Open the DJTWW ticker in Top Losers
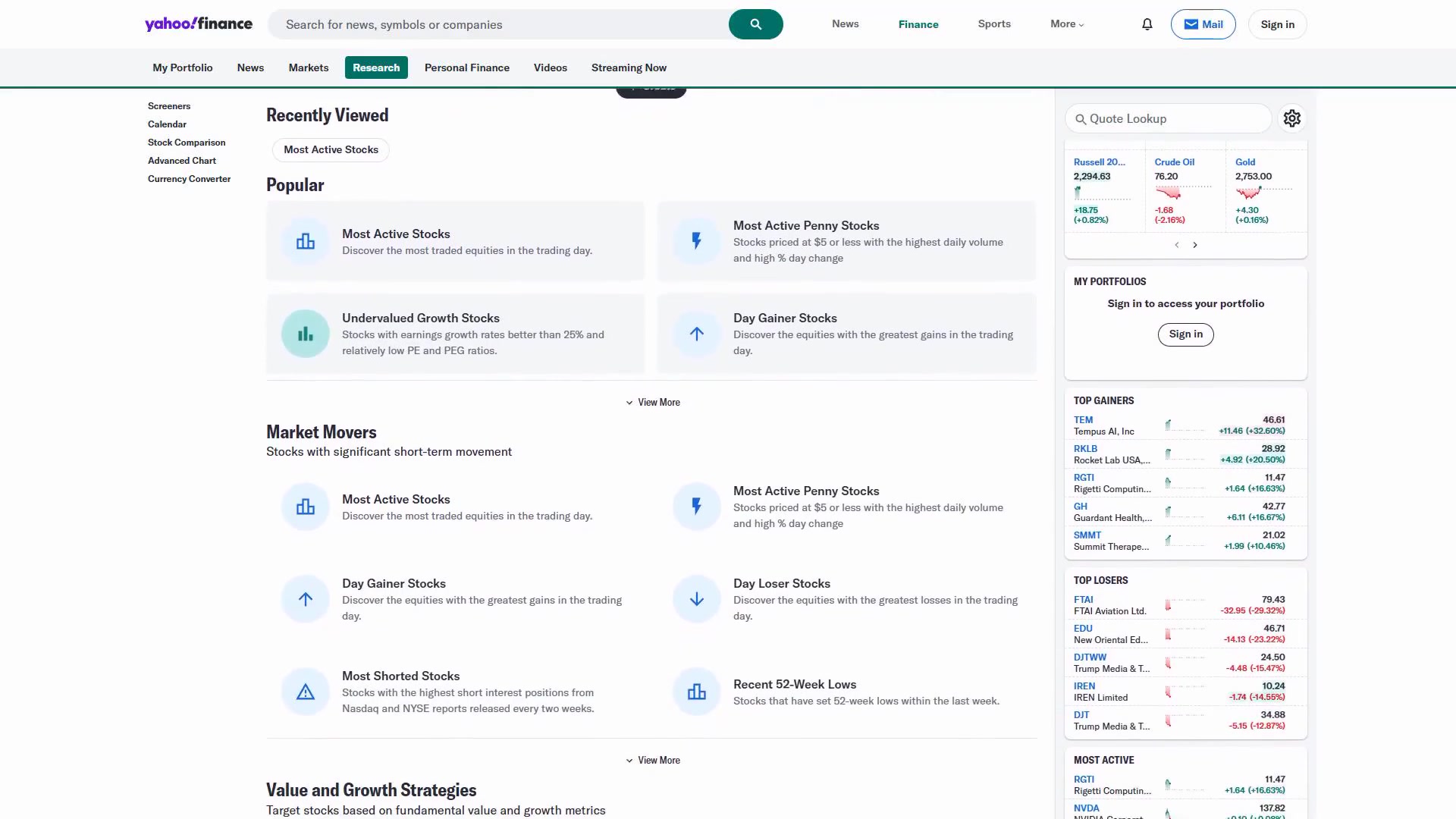 (1090, 657)
